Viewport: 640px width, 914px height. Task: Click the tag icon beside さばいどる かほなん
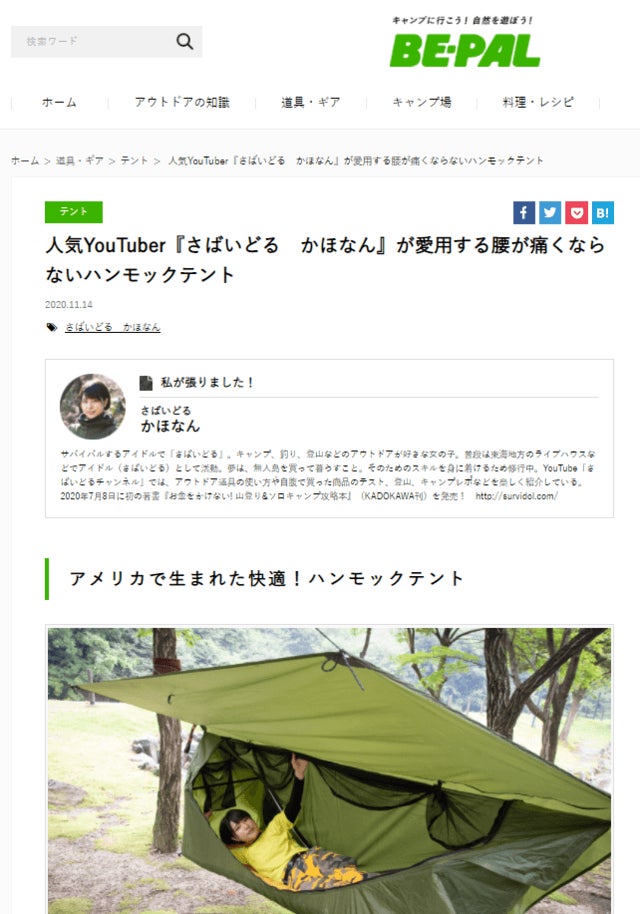(x=52, y=328)
